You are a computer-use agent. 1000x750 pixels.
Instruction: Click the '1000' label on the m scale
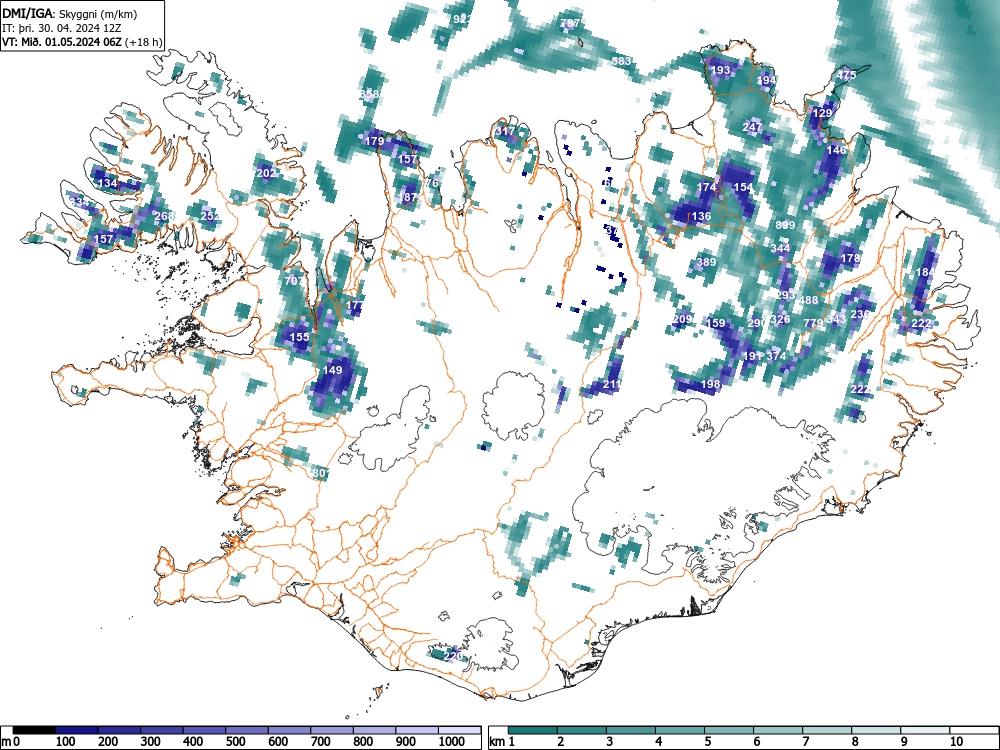coord(451,742)
